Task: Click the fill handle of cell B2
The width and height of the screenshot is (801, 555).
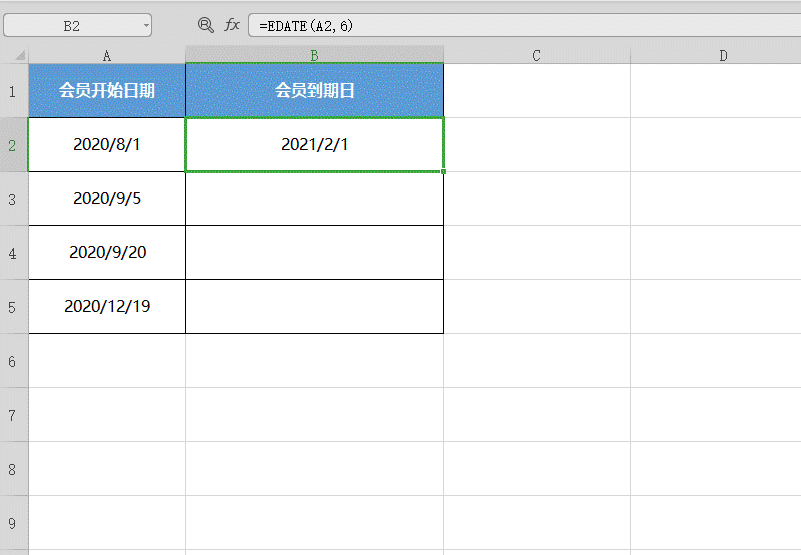Action: coord(443,171)
